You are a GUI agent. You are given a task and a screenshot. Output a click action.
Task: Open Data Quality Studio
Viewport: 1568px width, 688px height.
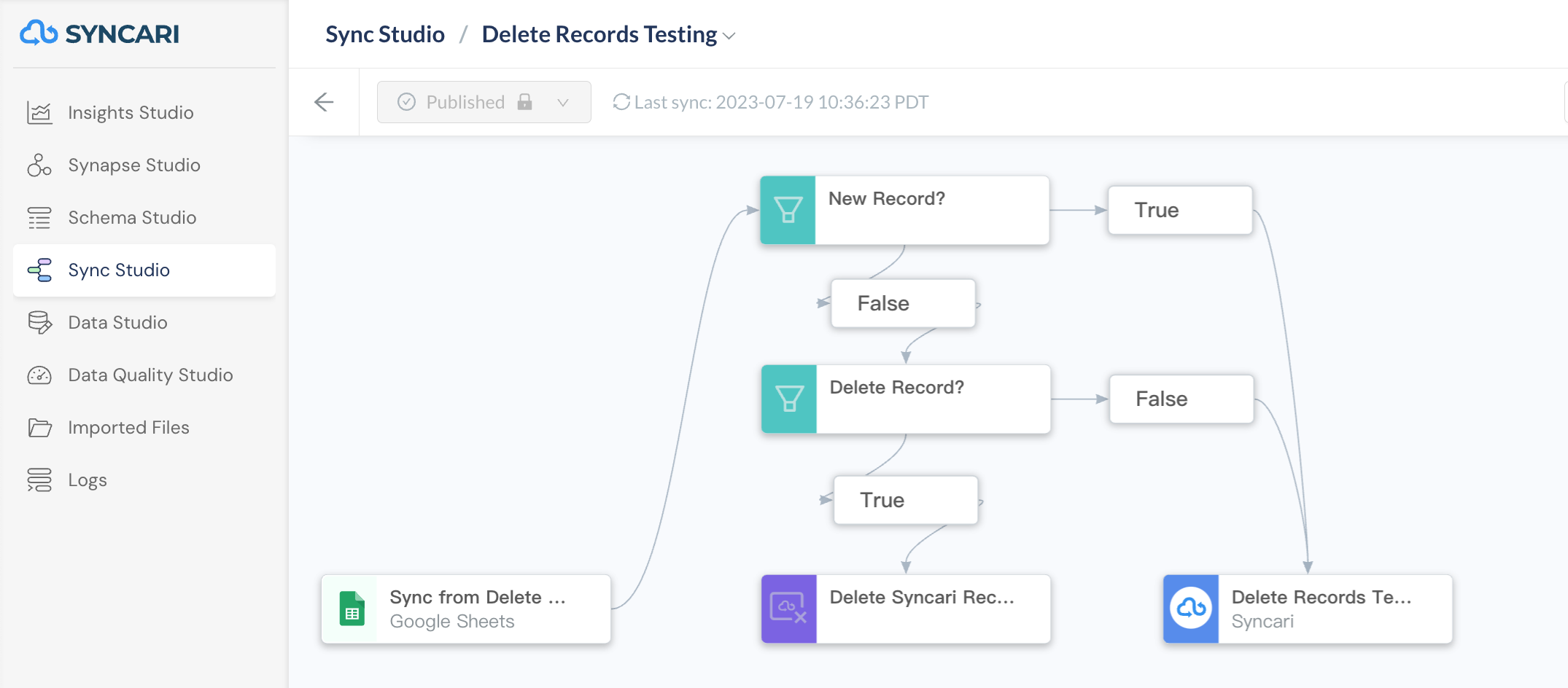(144, 375)
